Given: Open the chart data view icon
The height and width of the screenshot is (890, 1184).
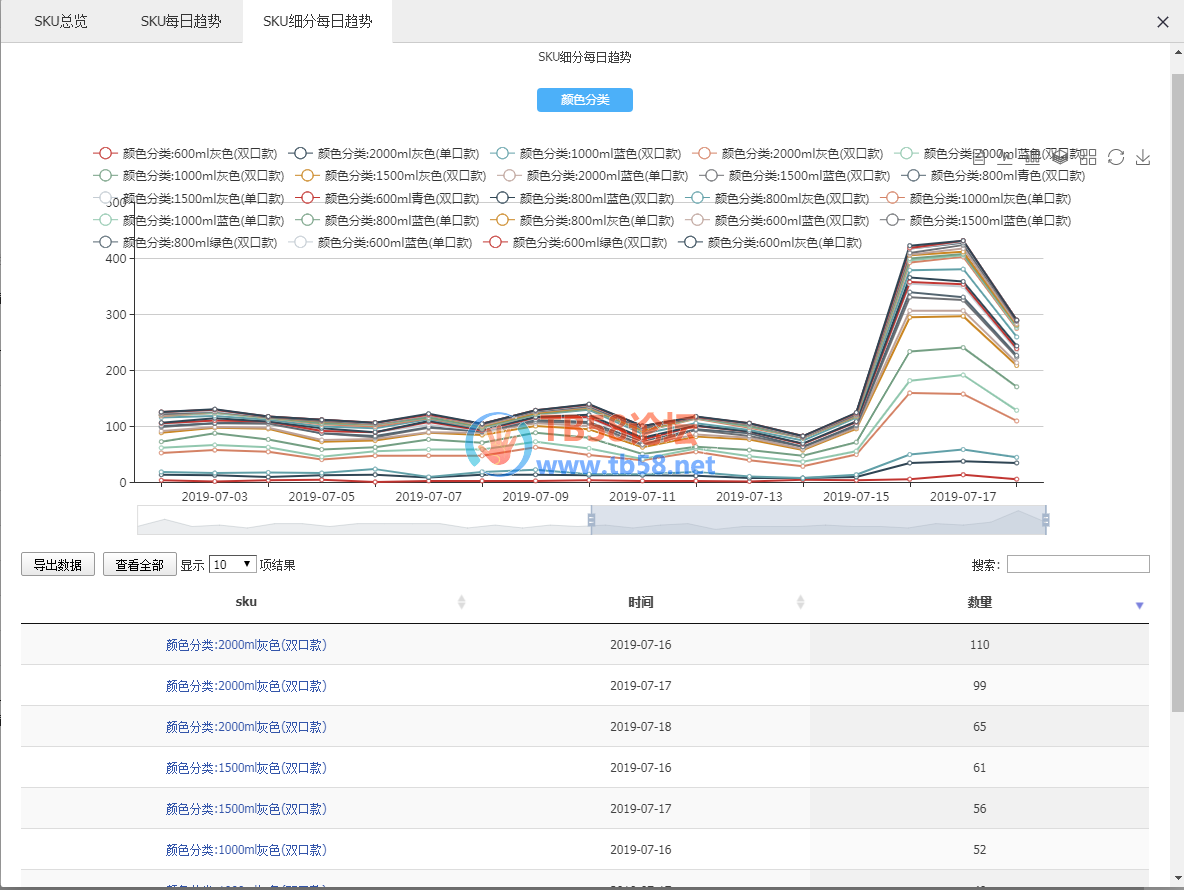Looking at the screenshot, I should point(977,157).
